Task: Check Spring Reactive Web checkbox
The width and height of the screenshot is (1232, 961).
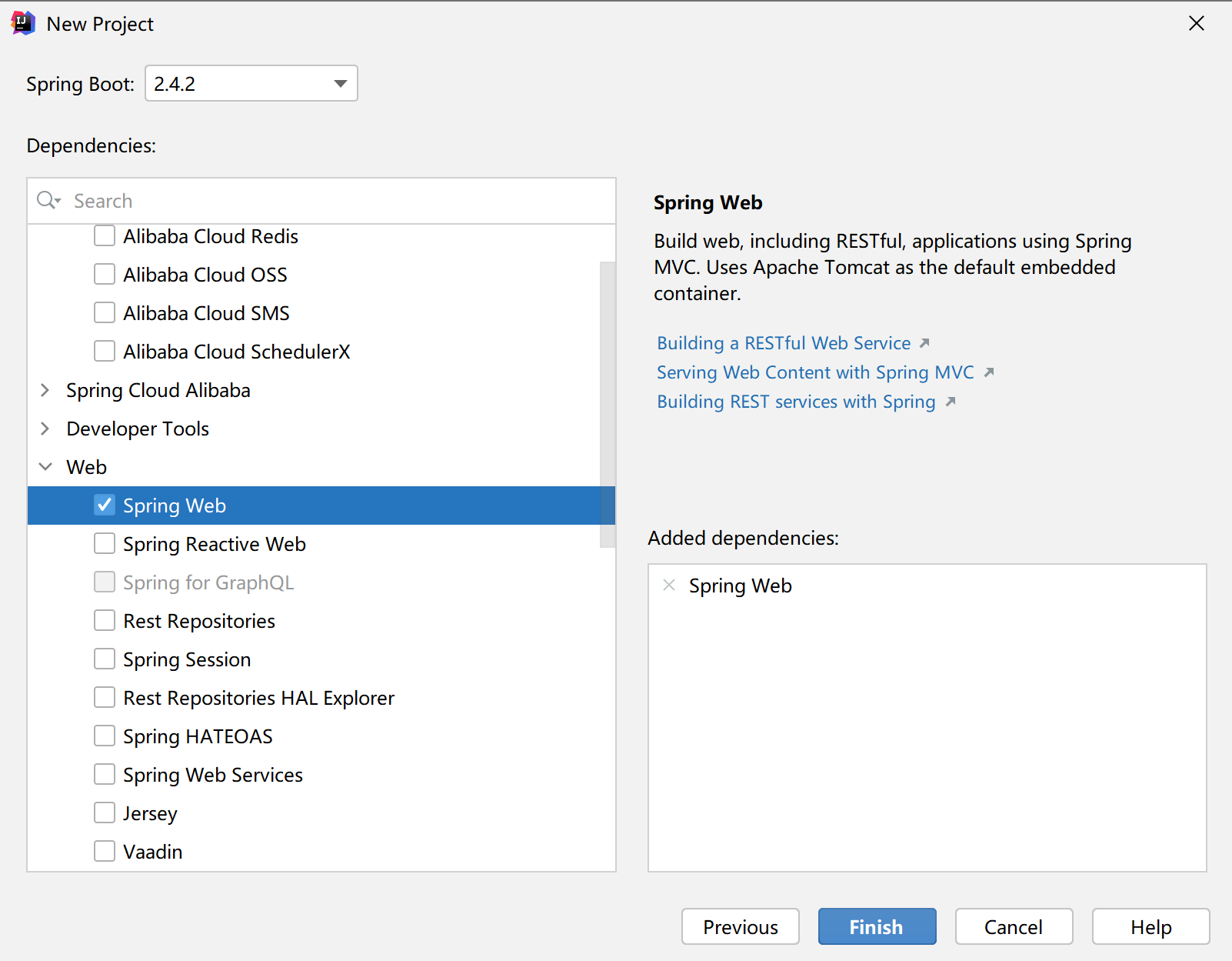Action: tap(105, 543)
